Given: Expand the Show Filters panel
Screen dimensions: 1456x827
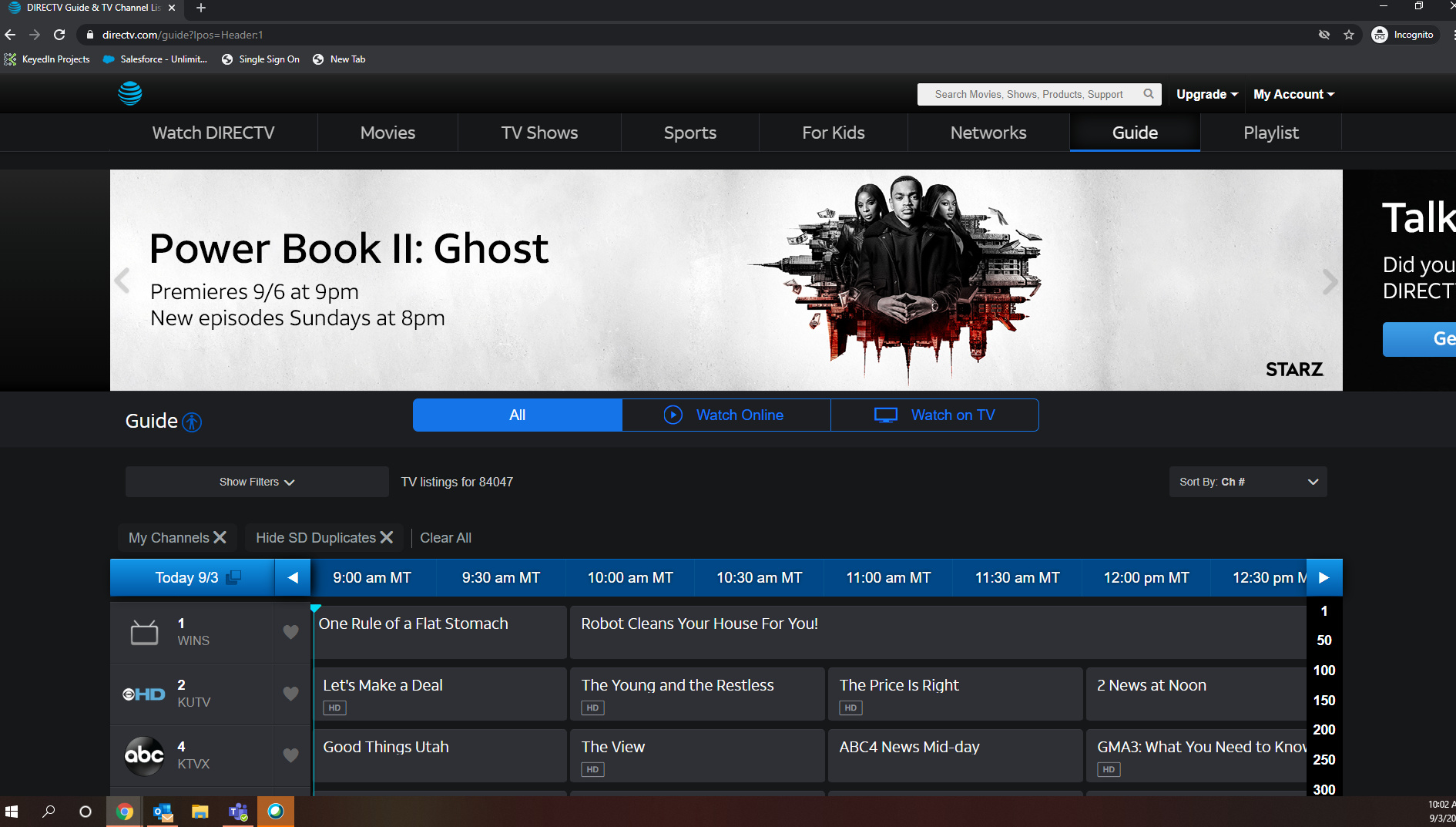Looking at the screenshot, I should point(257,482).
